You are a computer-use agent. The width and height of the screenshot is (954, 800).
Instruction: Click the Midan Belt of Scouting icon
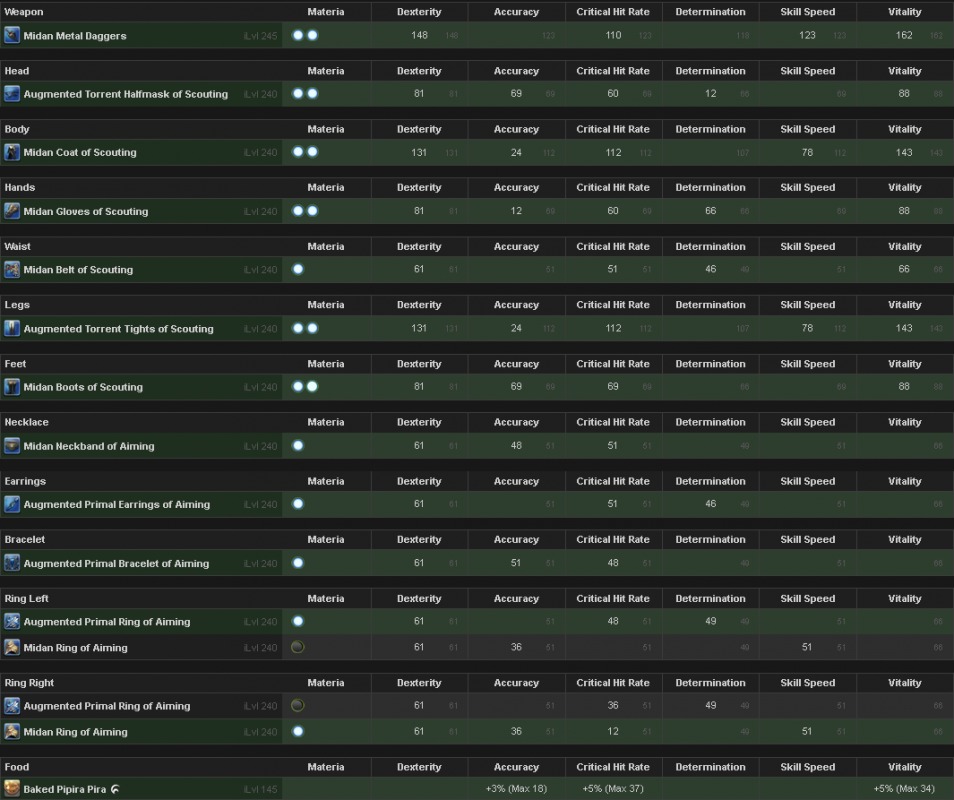coord(12,269)
